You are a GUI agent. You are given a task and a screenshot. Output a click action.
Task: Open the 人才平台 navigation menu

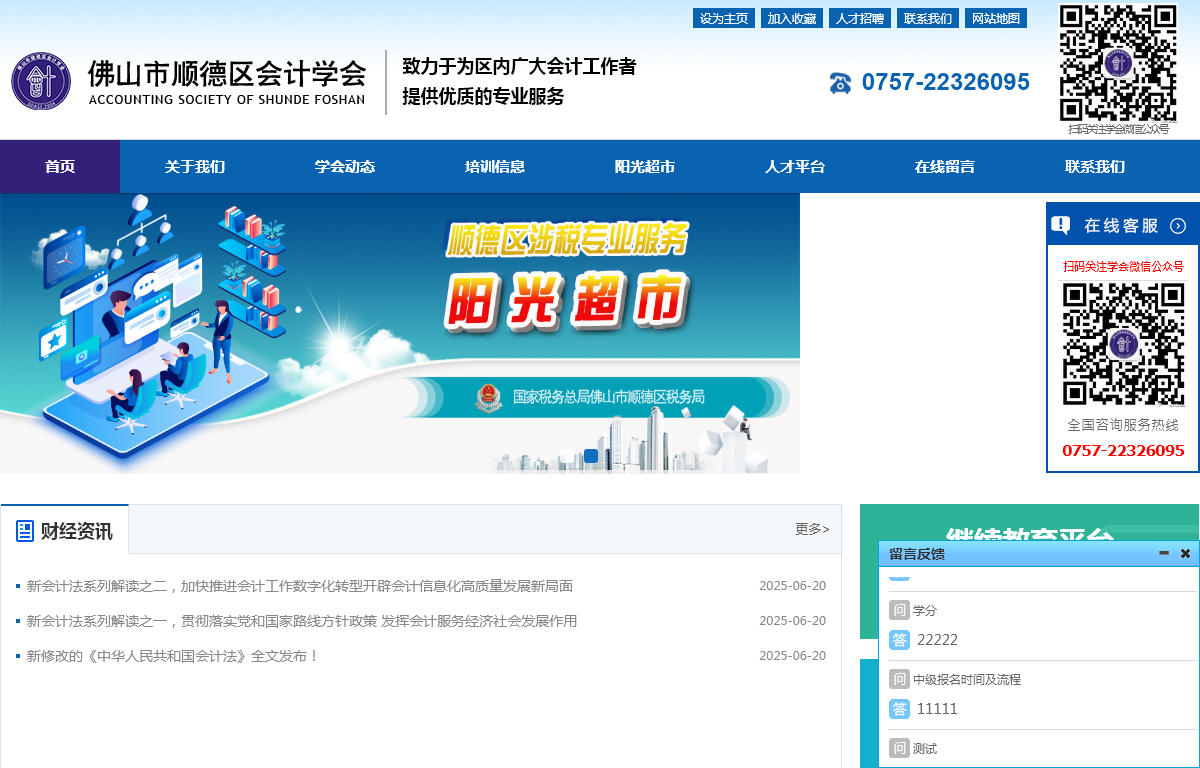(795, 166)
